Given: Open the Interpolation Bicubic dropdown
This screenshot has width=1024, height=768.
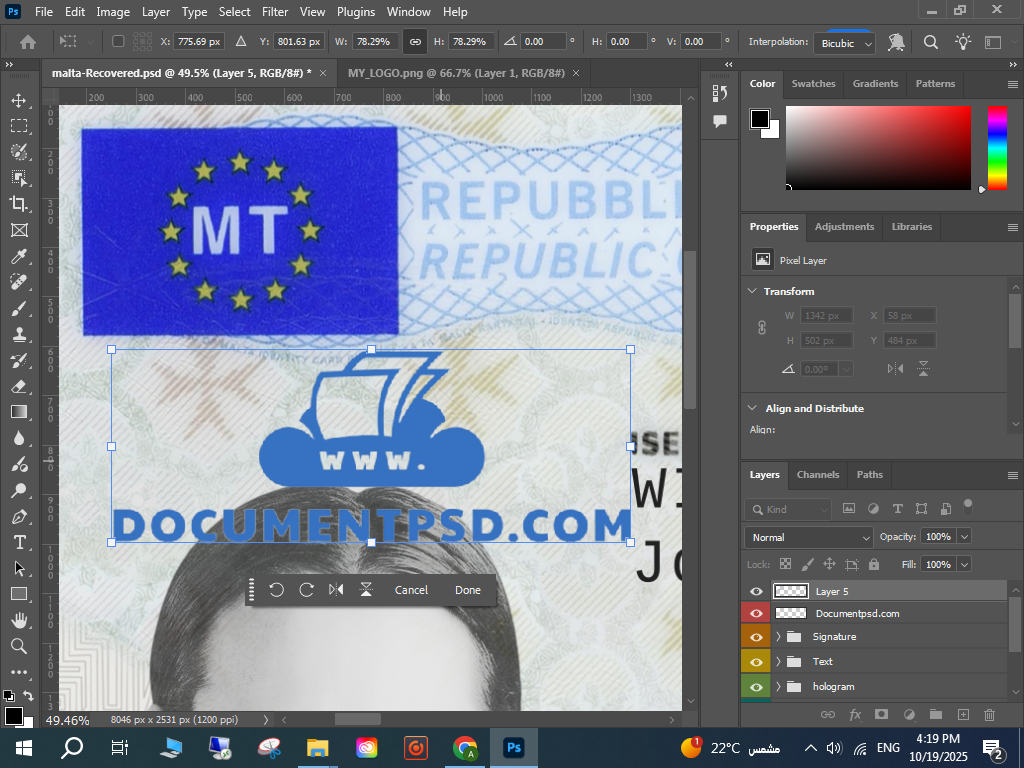Looking at the screenshot, I should point(844,43).
